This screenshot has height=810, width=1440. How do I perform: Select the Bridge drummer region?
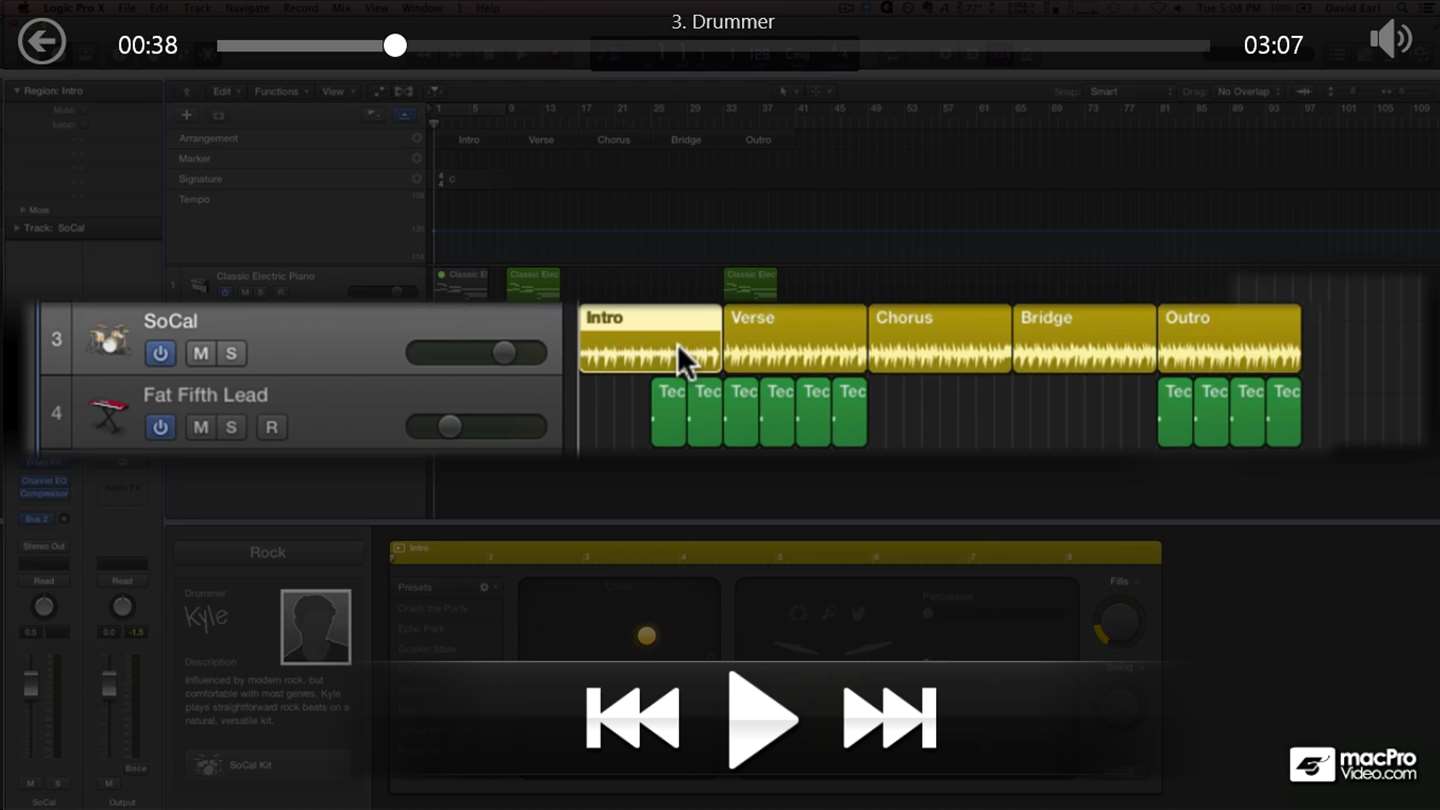pyautogui.click(x=1084, y=339)
